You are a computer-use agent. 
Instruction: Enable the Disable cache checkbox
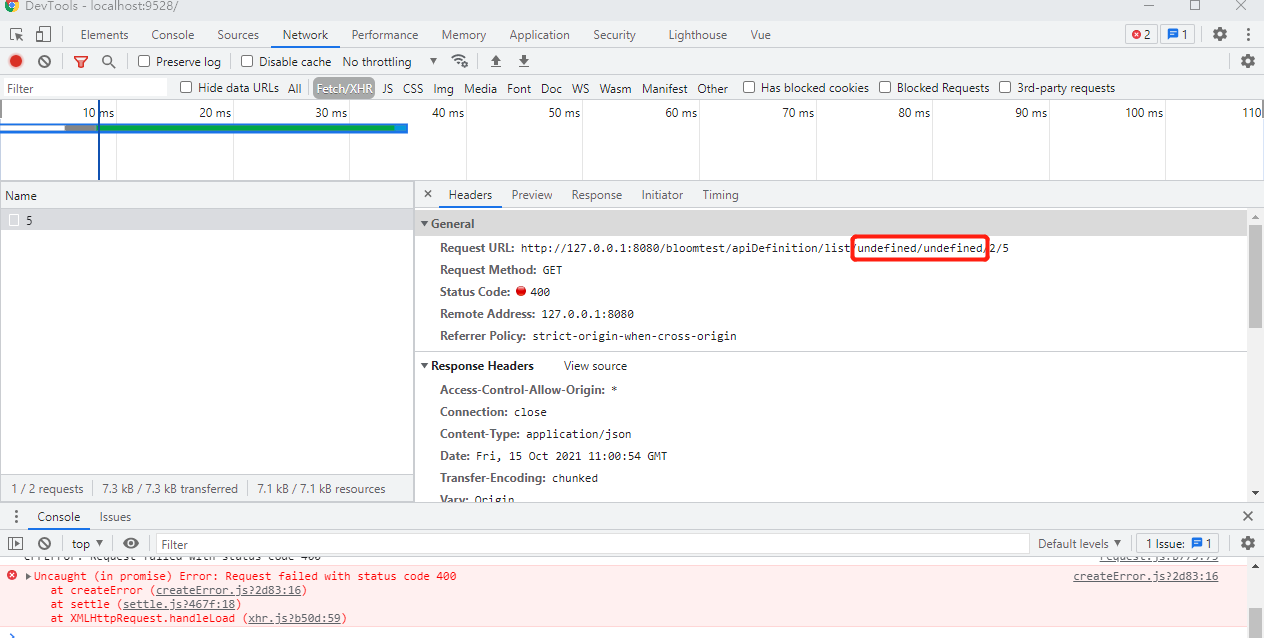(248, 61)
